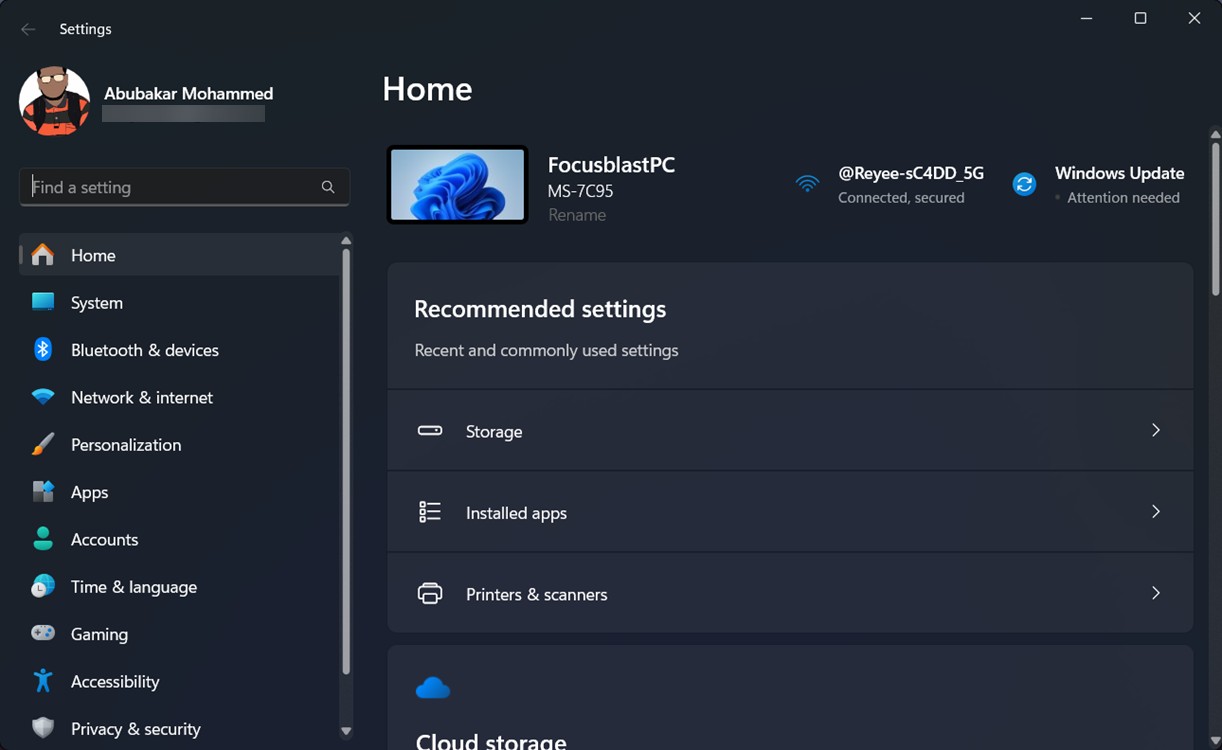Click sidebar scrollbar down arrow
Image resolution: width=1222 pixels, height=750 pixels.
tap(346, 731)
